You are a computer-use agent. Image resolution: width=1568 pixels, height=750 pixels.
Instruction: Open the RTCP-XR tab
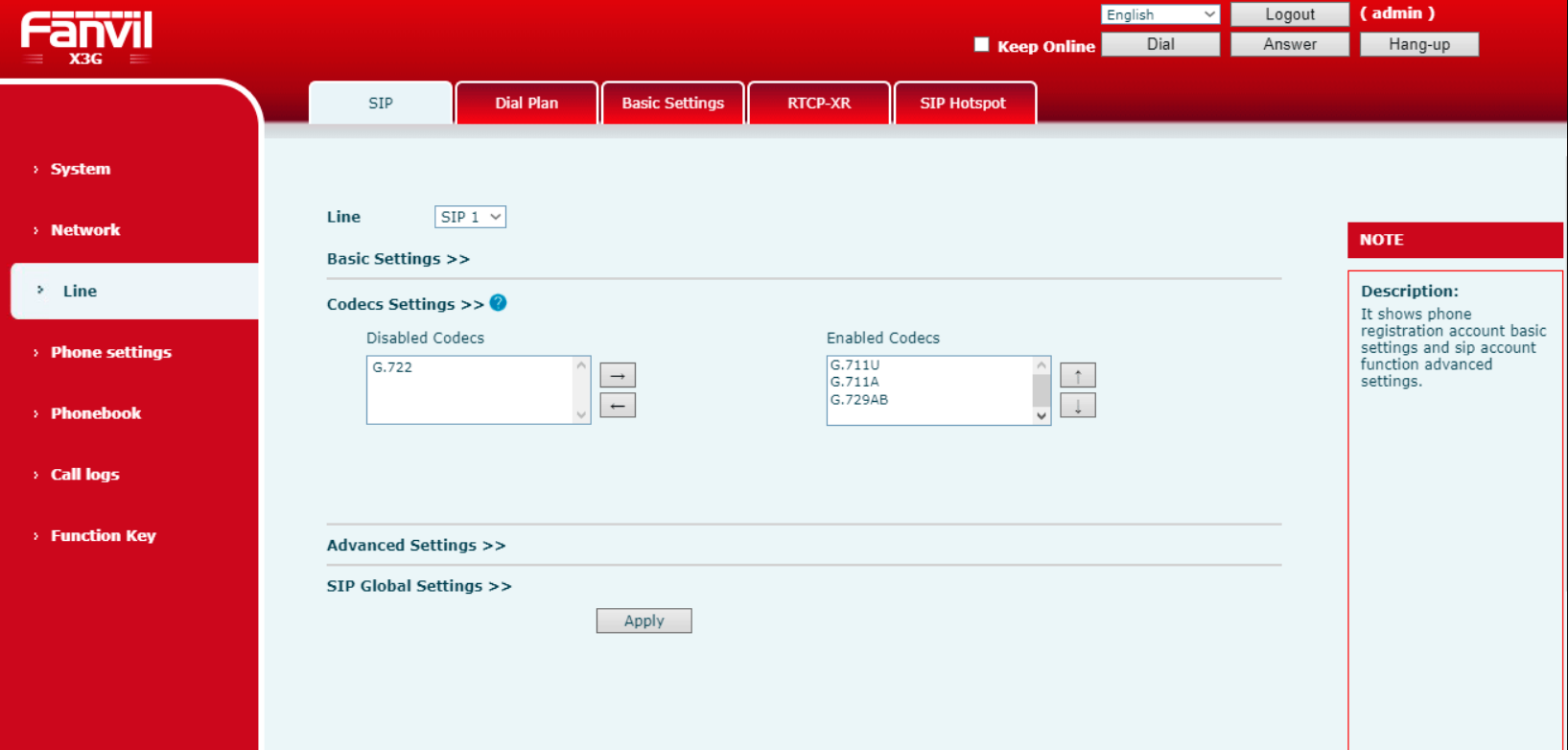point(819,104)
